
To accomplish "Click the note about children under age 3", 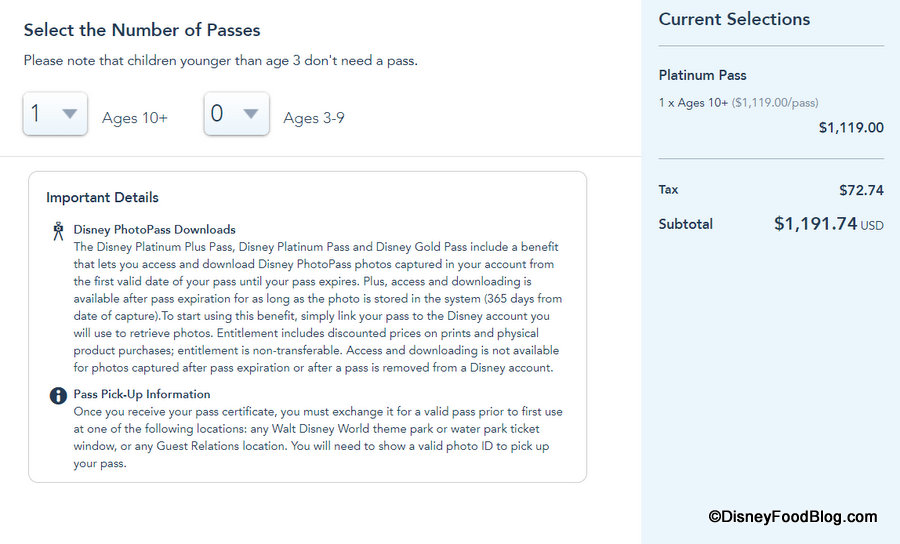I will (220, 61).
